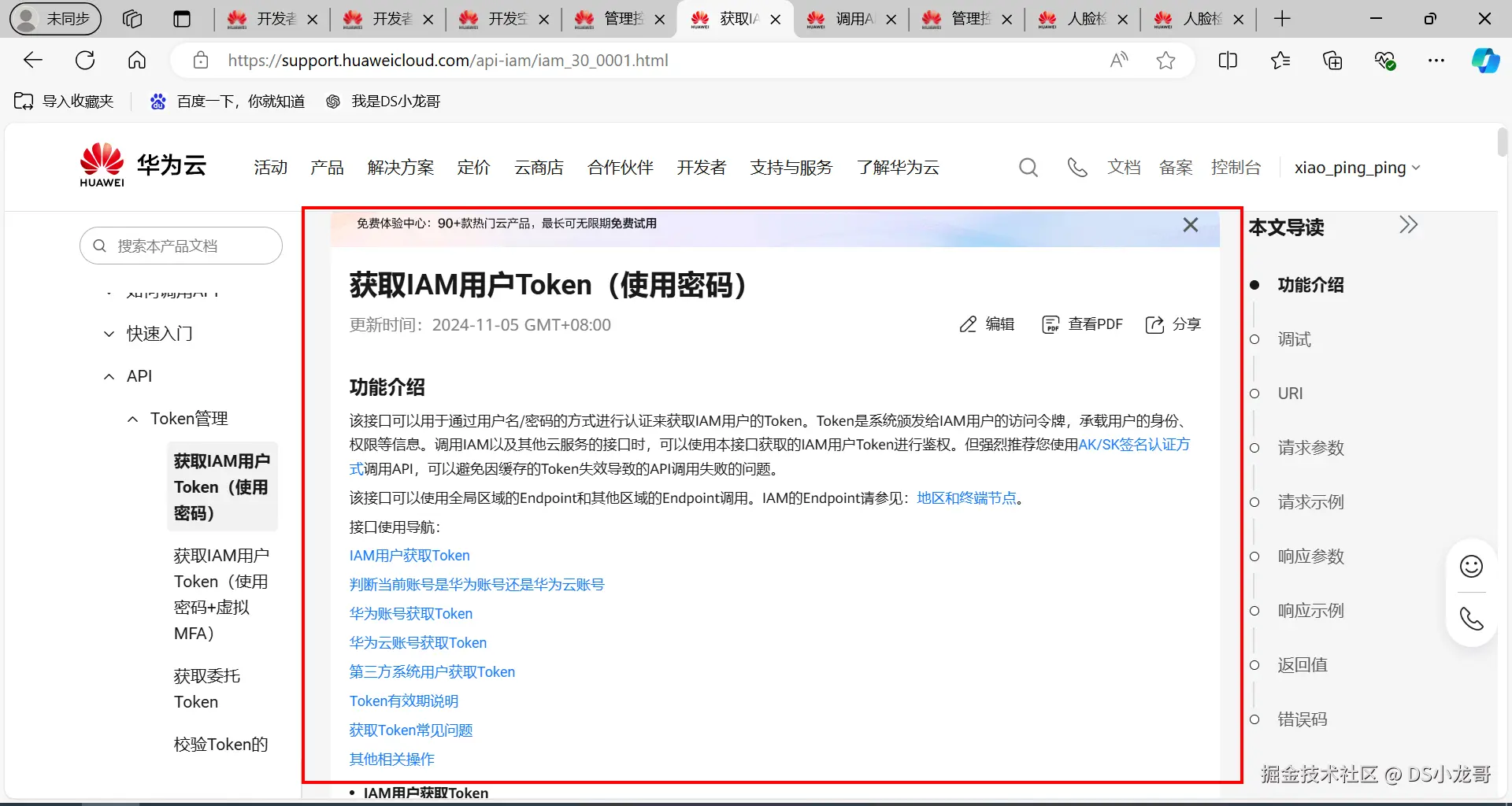Open the 定价 menu
Screen dimensions: 1512x806
coord(473,167)
